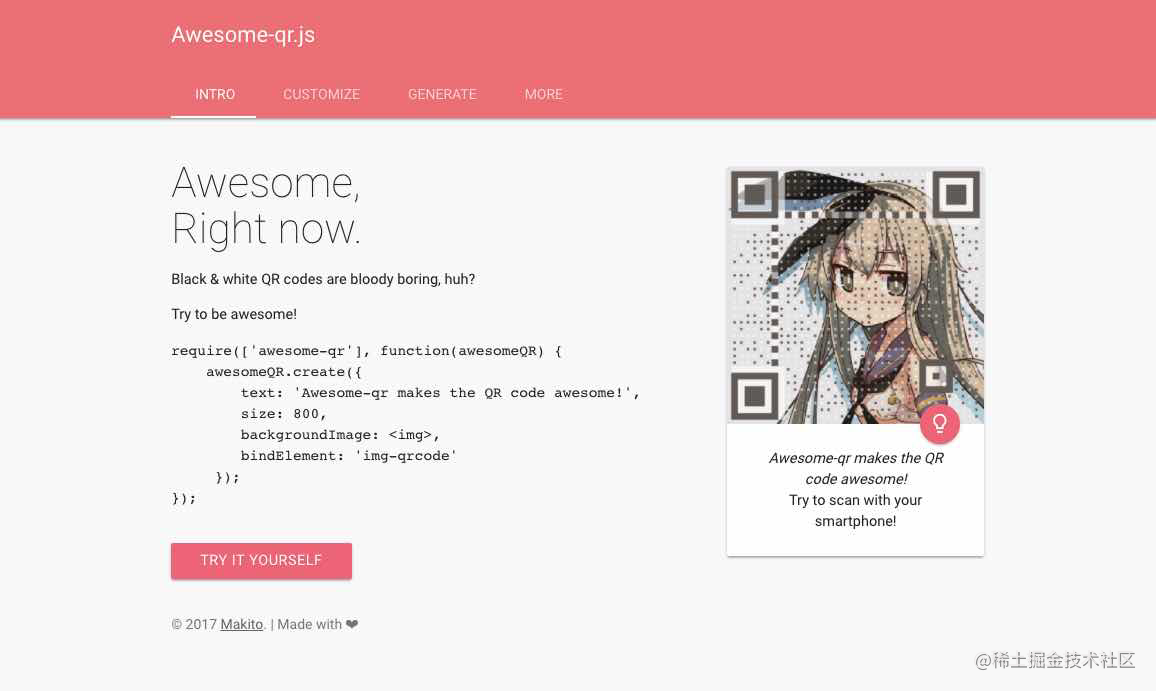Image resolution: width=1156 pixels, height=691 pixels.
Task: Click the TRY IT YOURSELF button
Action: click(261, 560)
